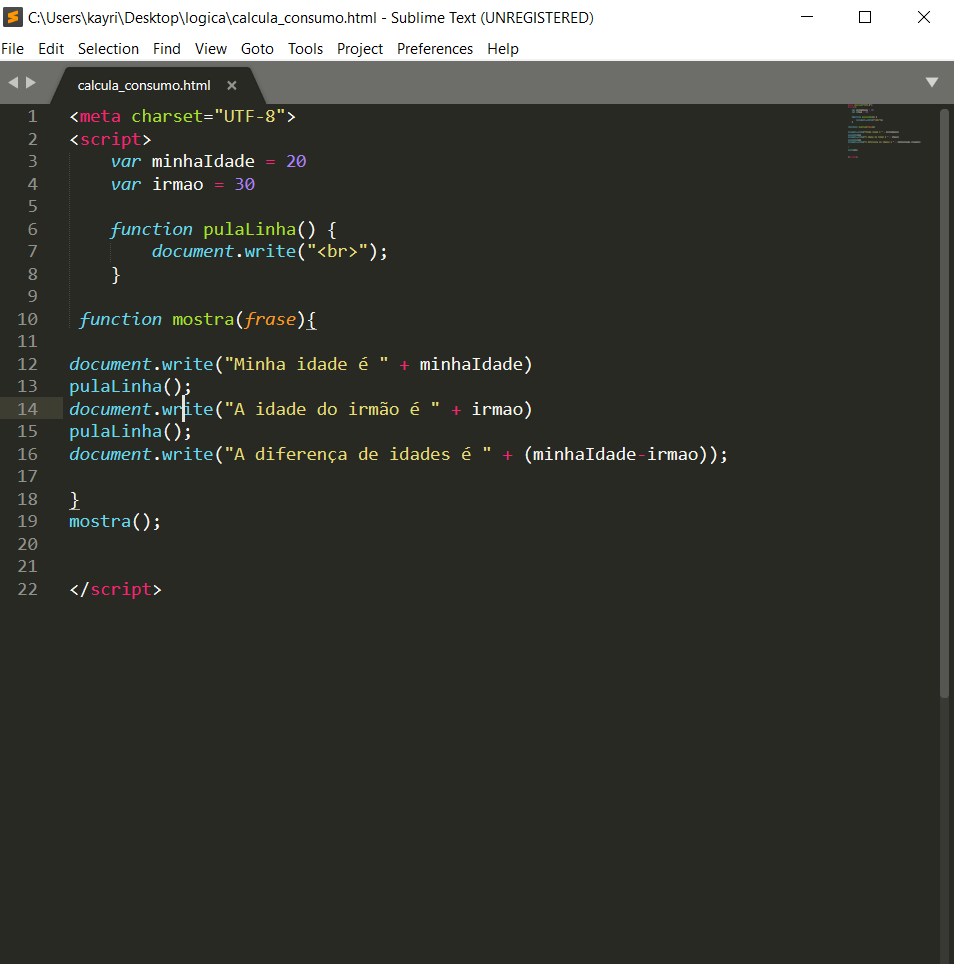
Task: Click the "A idade do irmão é " string
Action: click(x=333, y=409)
